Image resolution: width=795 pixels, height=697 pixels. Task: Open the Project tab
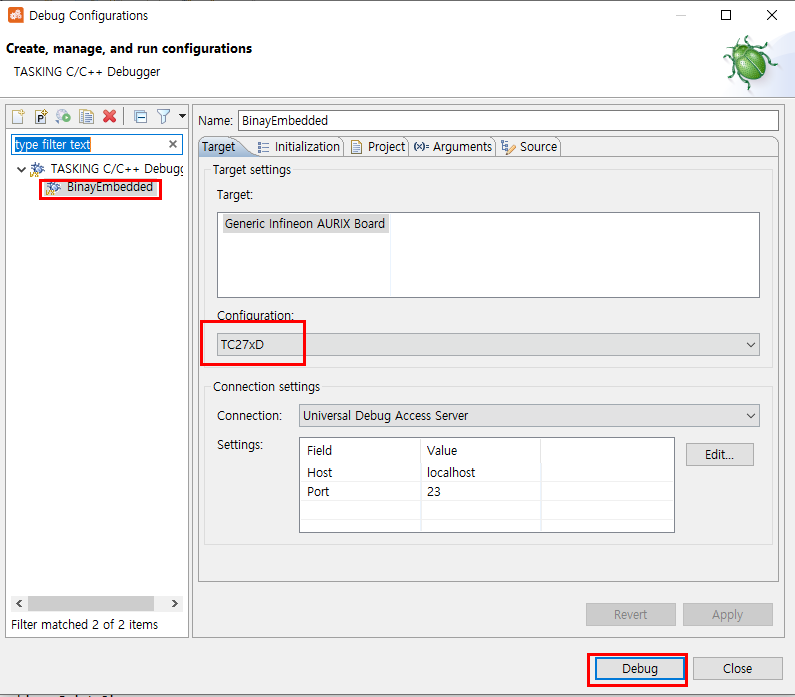378,147
